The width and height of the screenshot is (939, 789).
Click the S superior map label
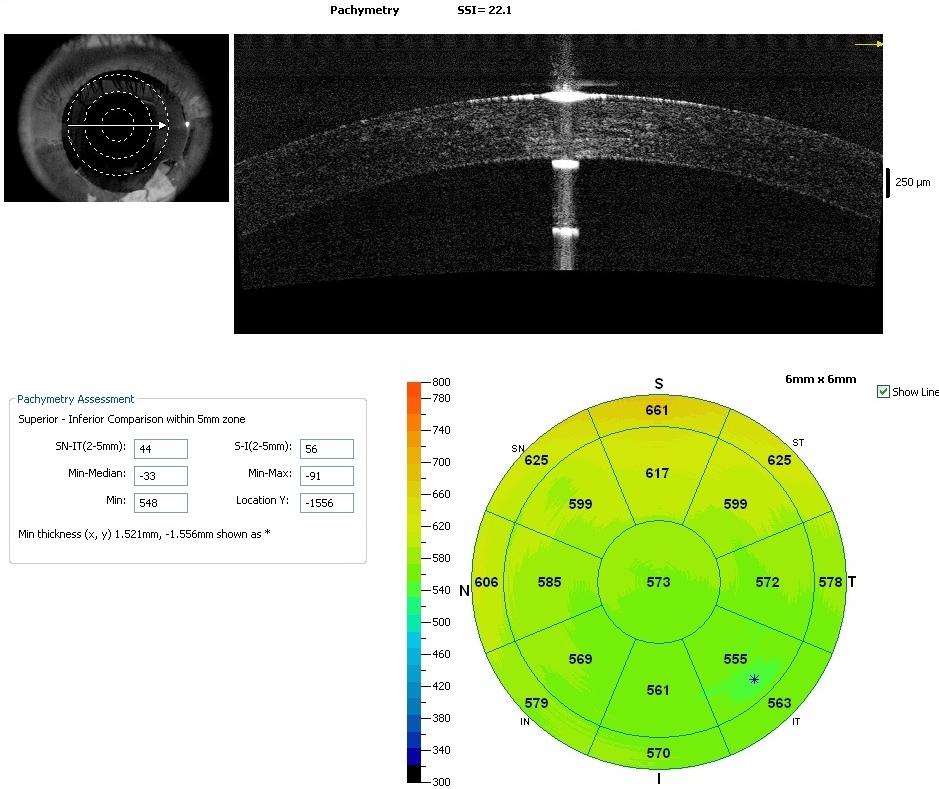click(x=659, y=384)
